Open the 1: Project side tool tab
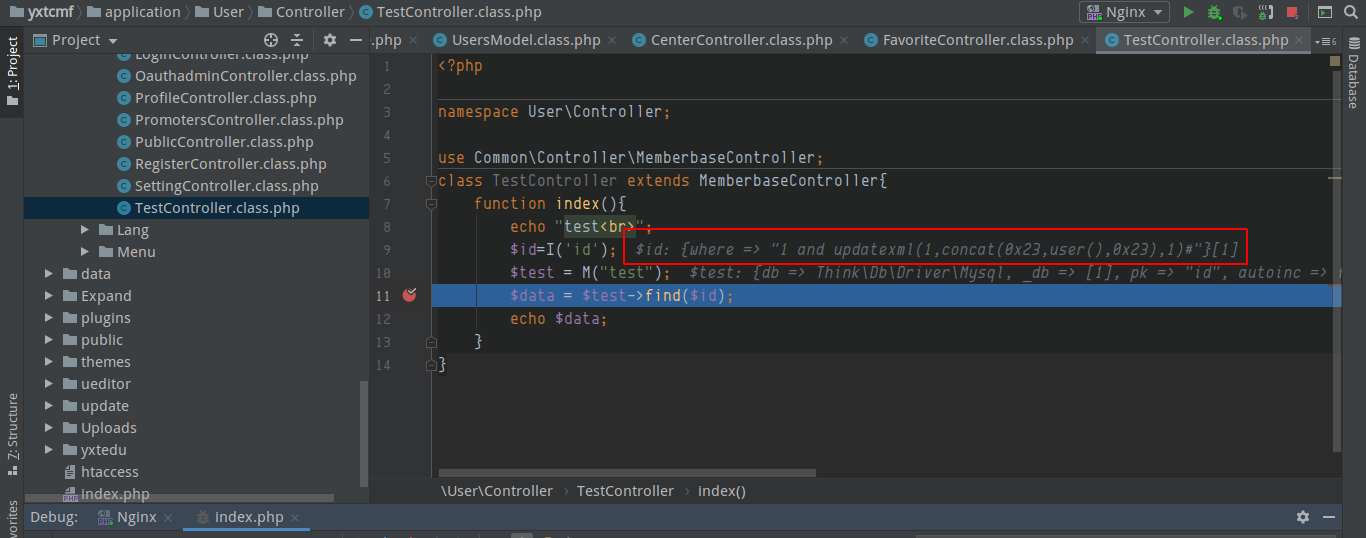 12,72
